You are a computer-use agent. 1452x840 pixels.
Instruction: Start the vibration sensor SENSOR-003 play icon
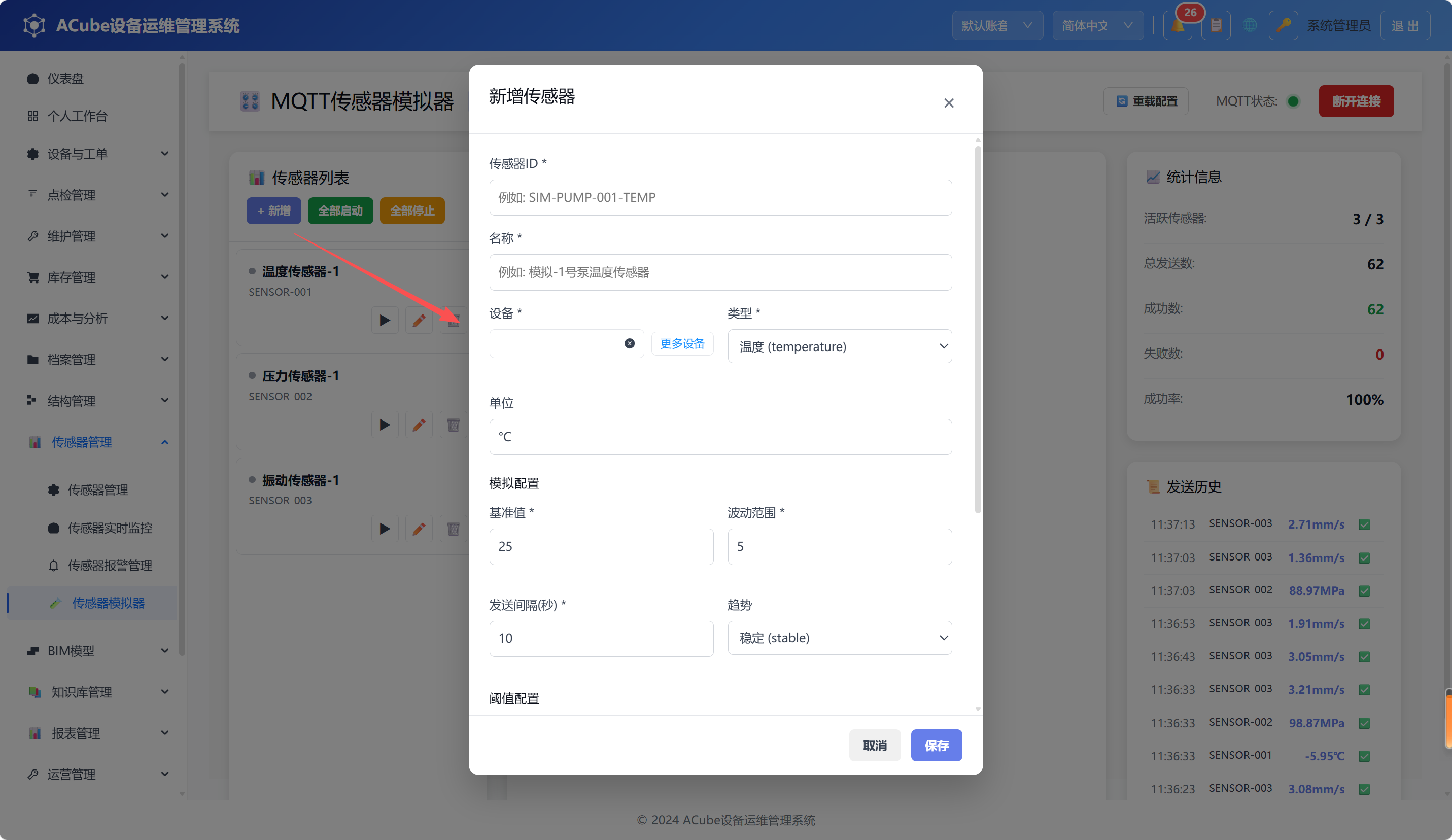(x=385, y=529)
